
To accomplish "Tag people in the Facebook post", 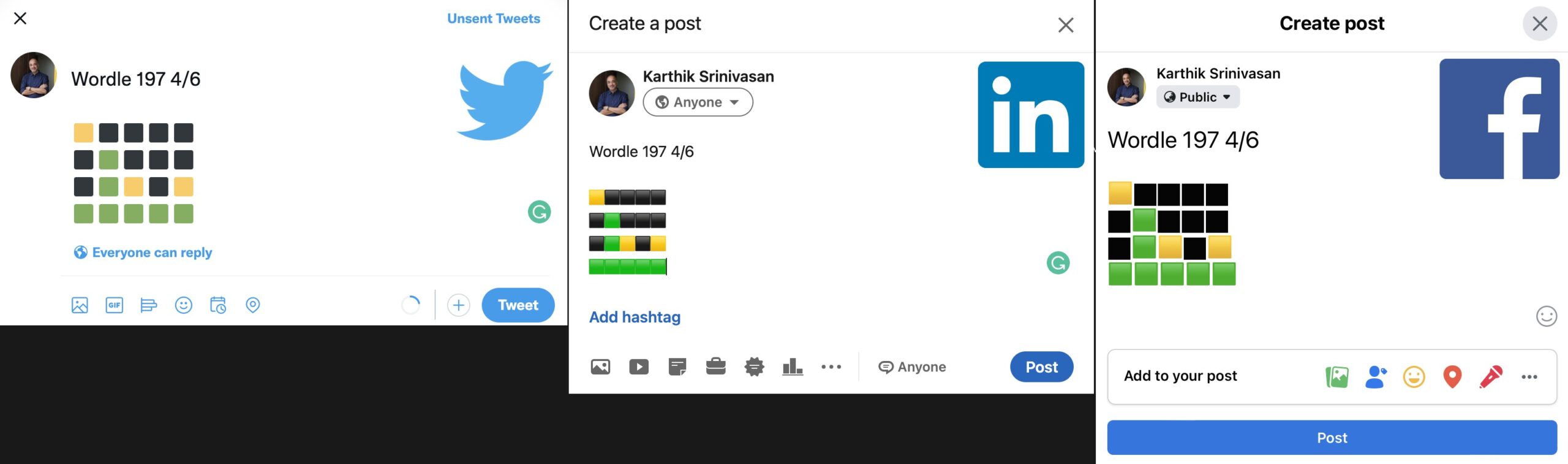I will [x=1376, y=377].
